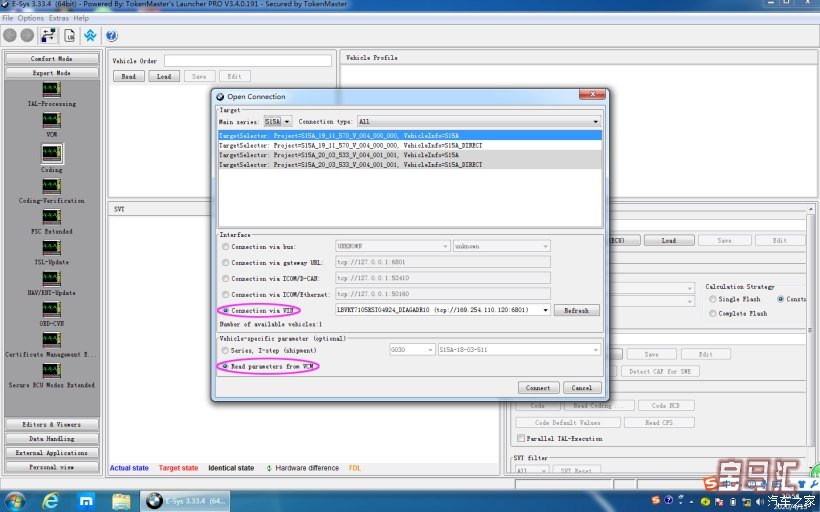Image resolution: width=820 pixels, height=512 pixels.
Task: Open the Help menu
Action: tap(81, 18)
